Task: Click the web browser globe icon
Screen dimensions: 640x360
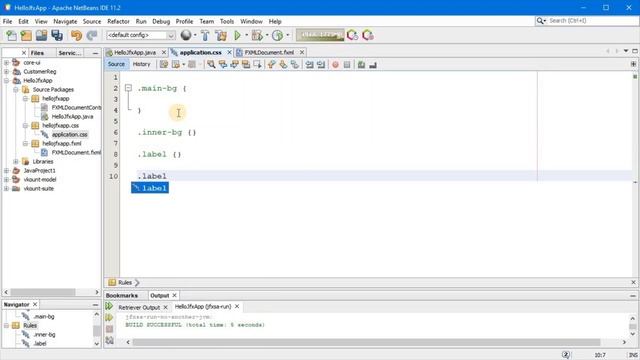Action: click(x=186, y=36)
